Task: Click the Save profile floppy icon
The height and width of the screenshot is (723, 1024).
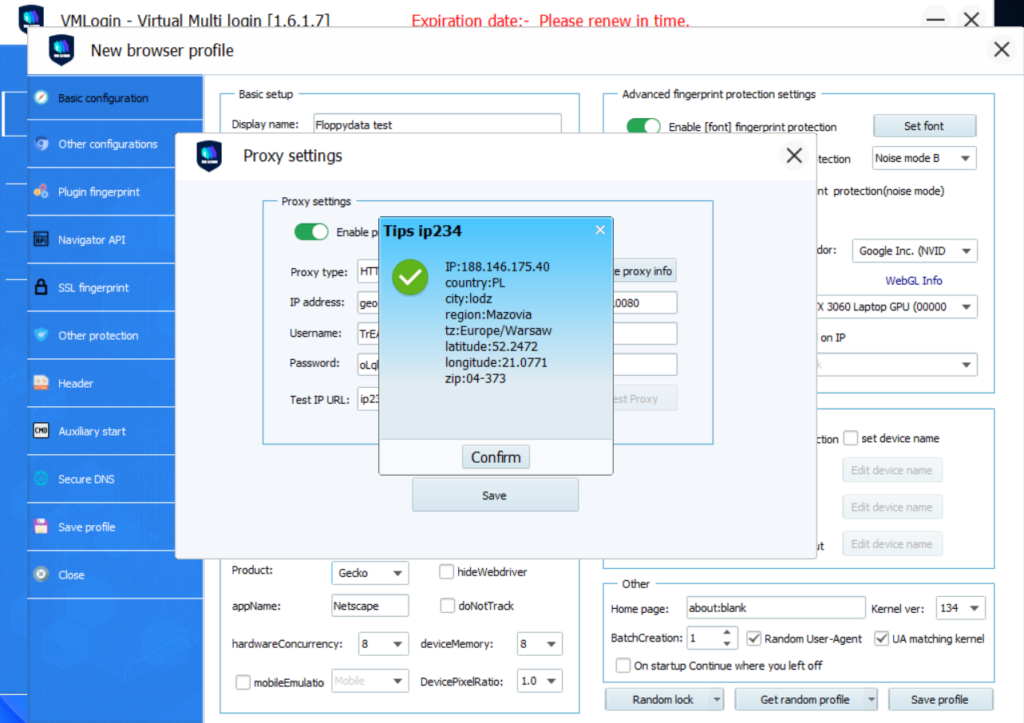Action: pos(41,526)
